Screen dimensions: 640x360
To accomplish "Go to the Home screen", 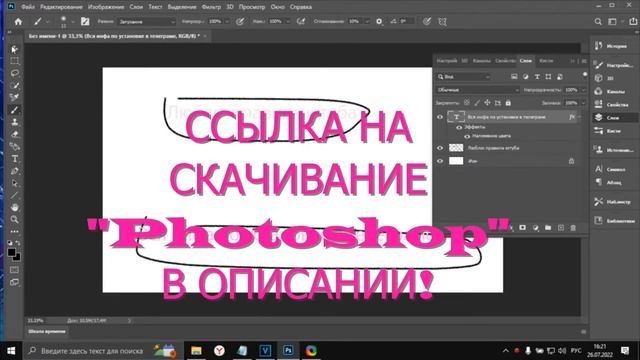I will pos(18,22).
